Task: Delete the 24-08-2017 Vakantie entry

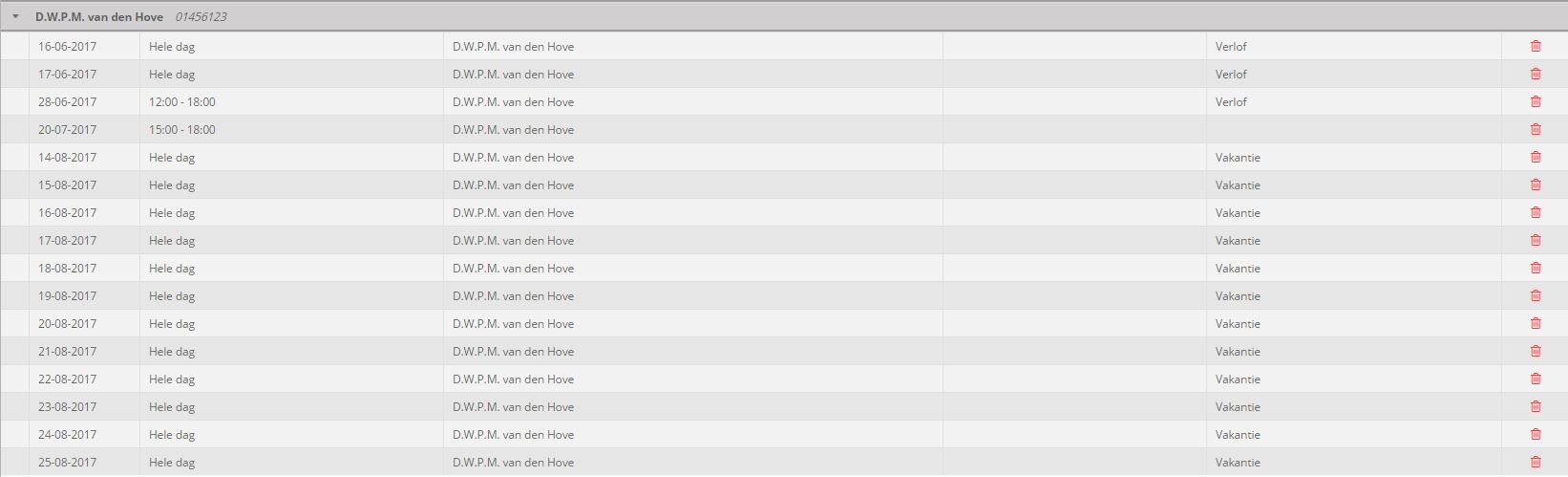Action: click(1536, 434)
